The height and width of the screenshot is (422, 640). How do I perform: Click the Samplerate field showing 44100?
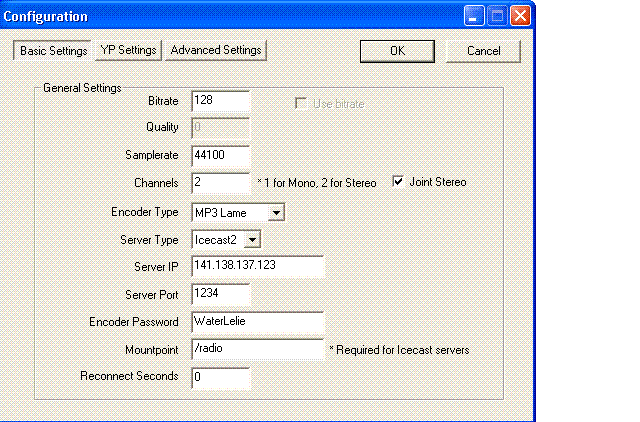(220, 155)
